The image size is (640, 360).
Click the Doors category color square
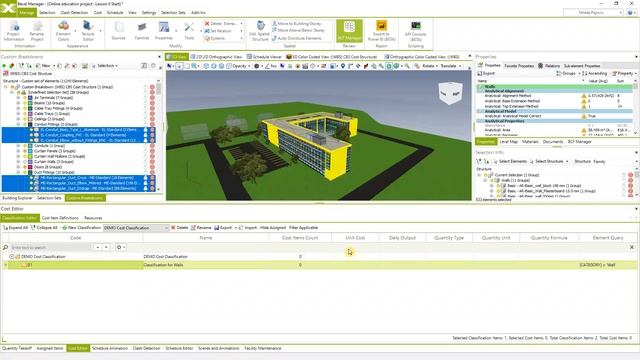[30, 167]
